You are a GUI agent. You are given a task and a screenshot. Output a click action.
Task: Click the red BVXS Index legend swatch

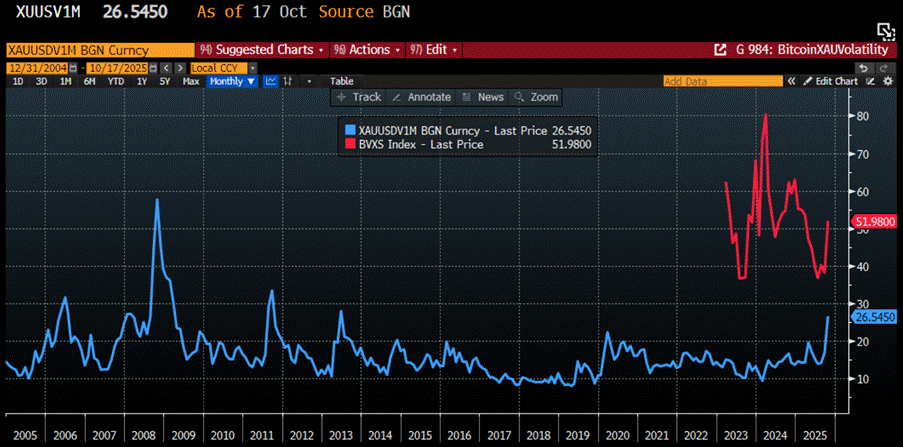348,145
